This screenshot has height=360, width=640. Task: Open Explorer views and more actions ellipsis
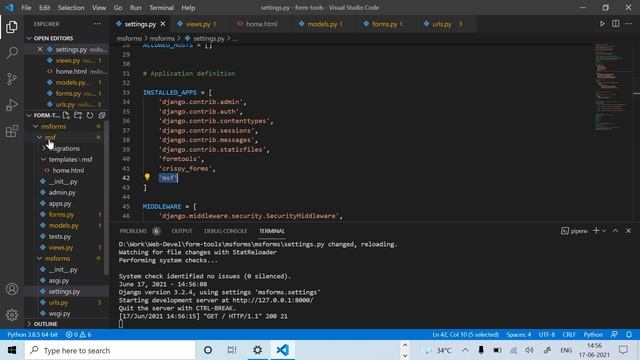[x=98, y=24]
